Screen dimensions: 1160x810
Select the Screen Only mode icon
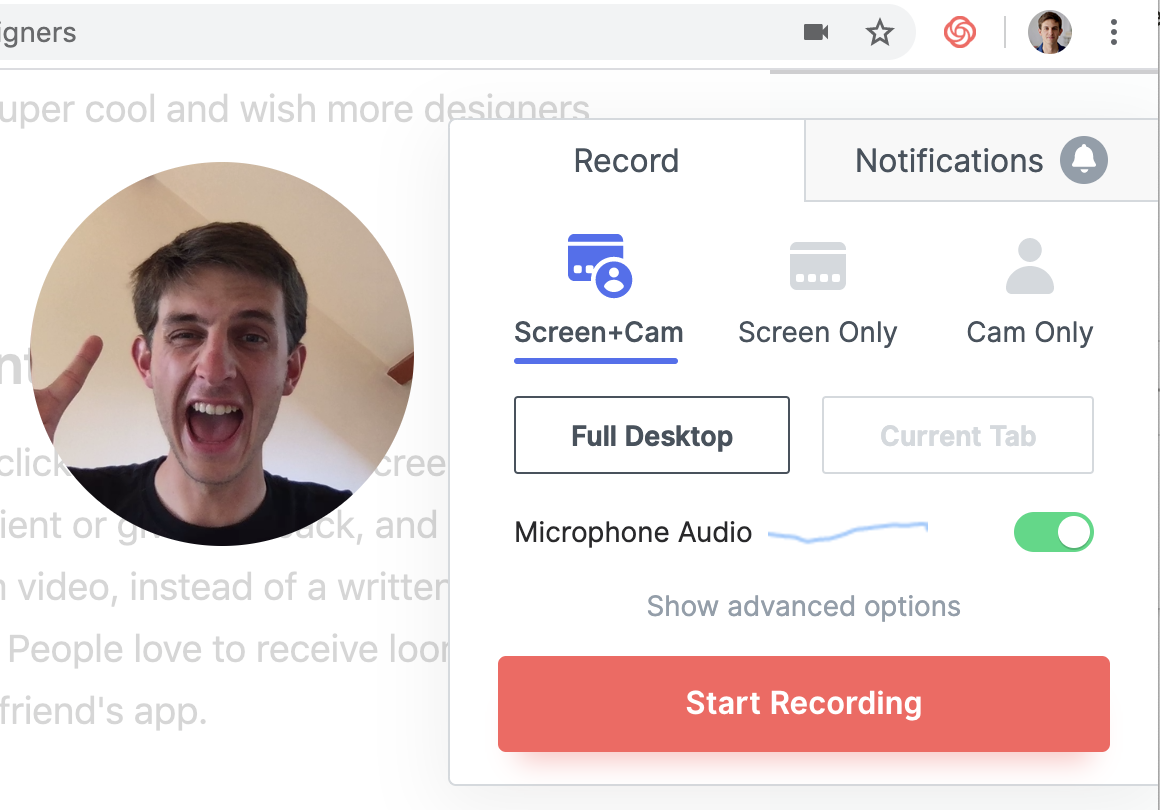coord(817,266)
